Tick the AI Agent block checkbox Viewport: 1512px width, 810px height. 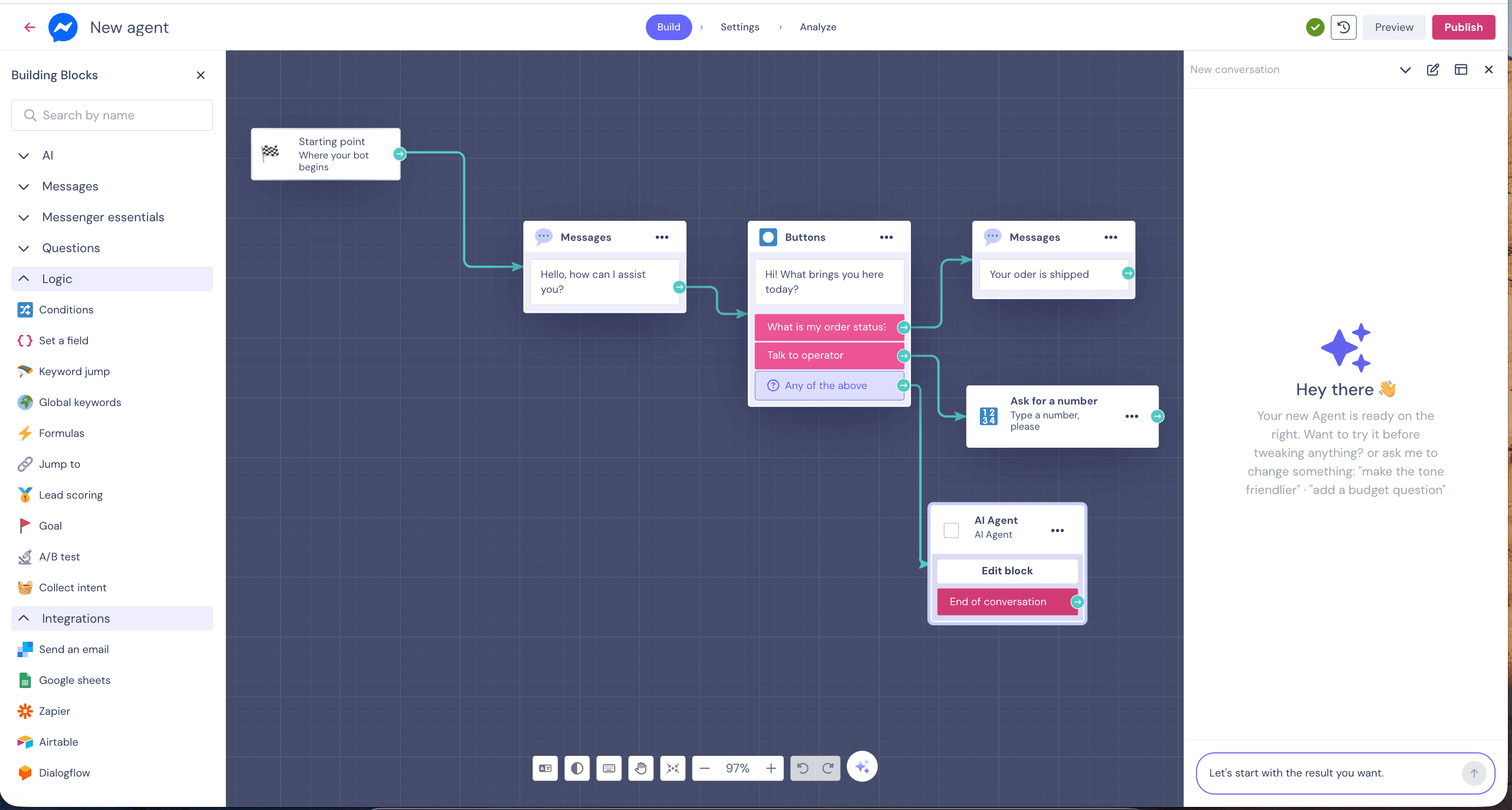[951, 531]
